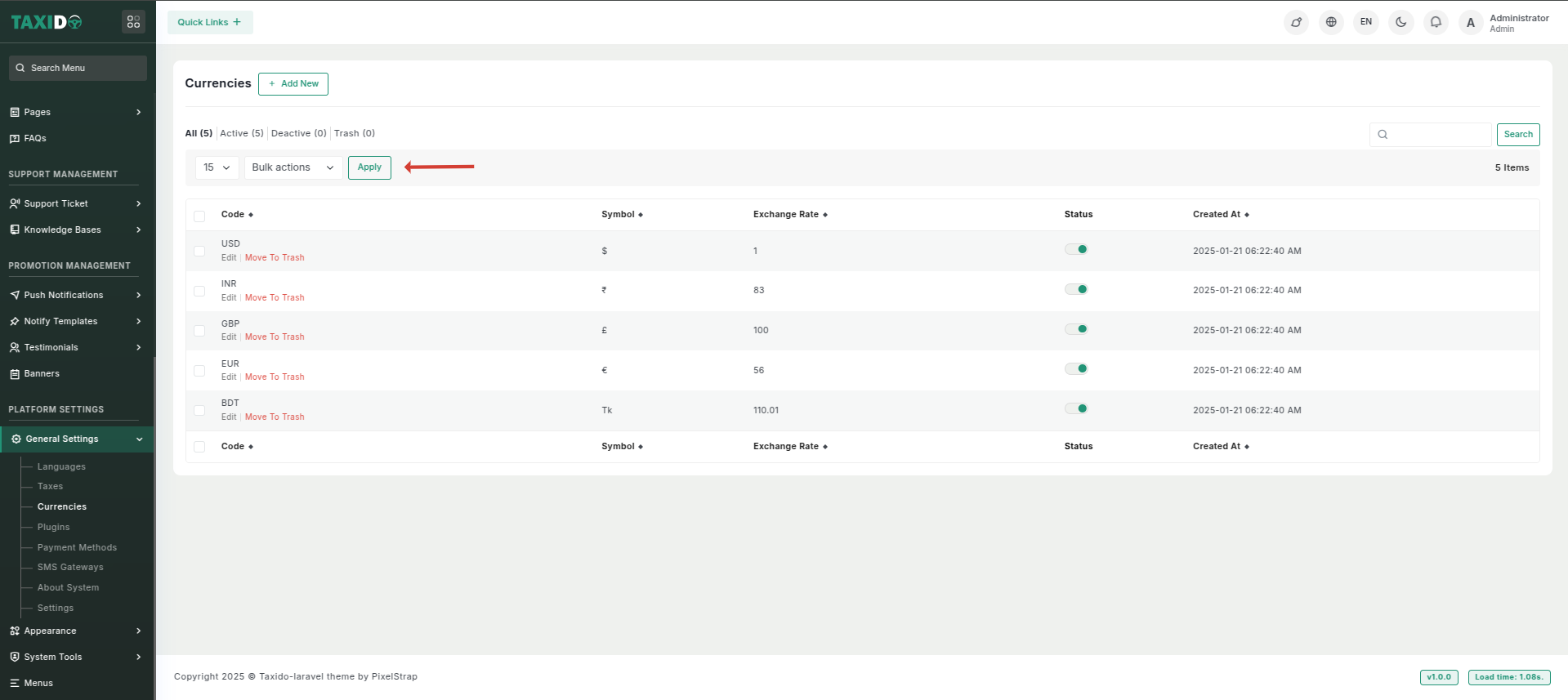Click the first icon in header toolbar

click(1296, 22)
